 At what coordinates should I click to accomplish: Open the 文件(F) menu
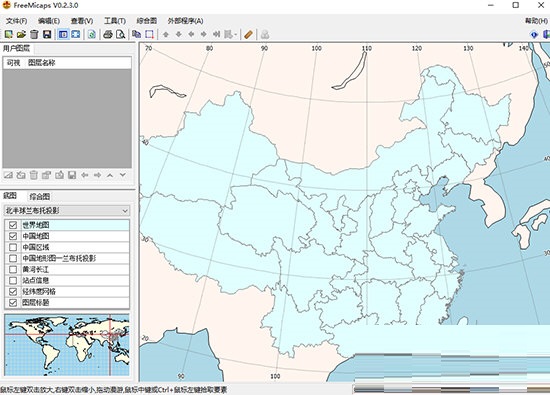click(x=16, y=21)
